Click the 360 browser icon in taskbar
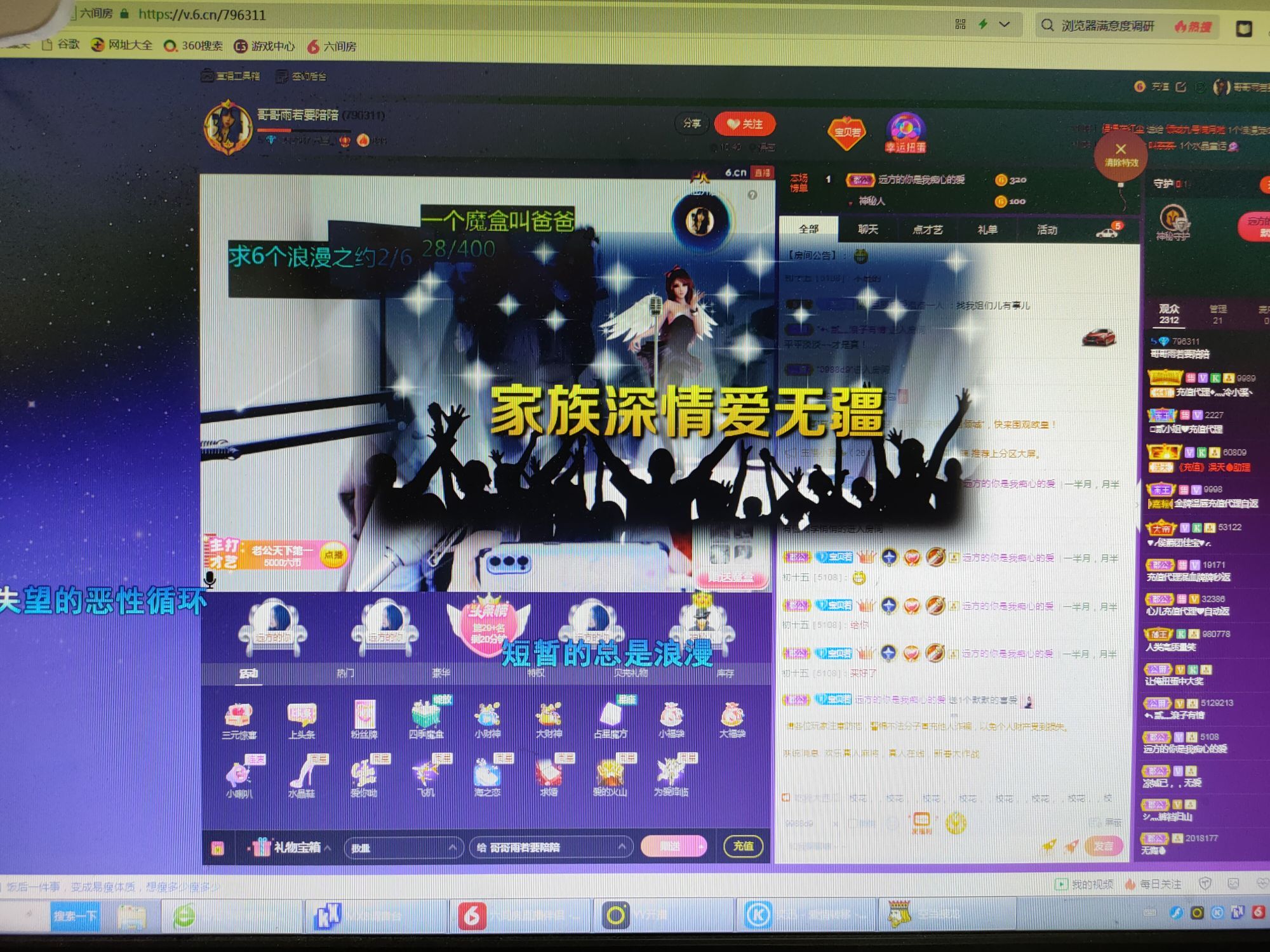Image resolution: width=1270 pixels, height=952 pixels. [184, 916]
